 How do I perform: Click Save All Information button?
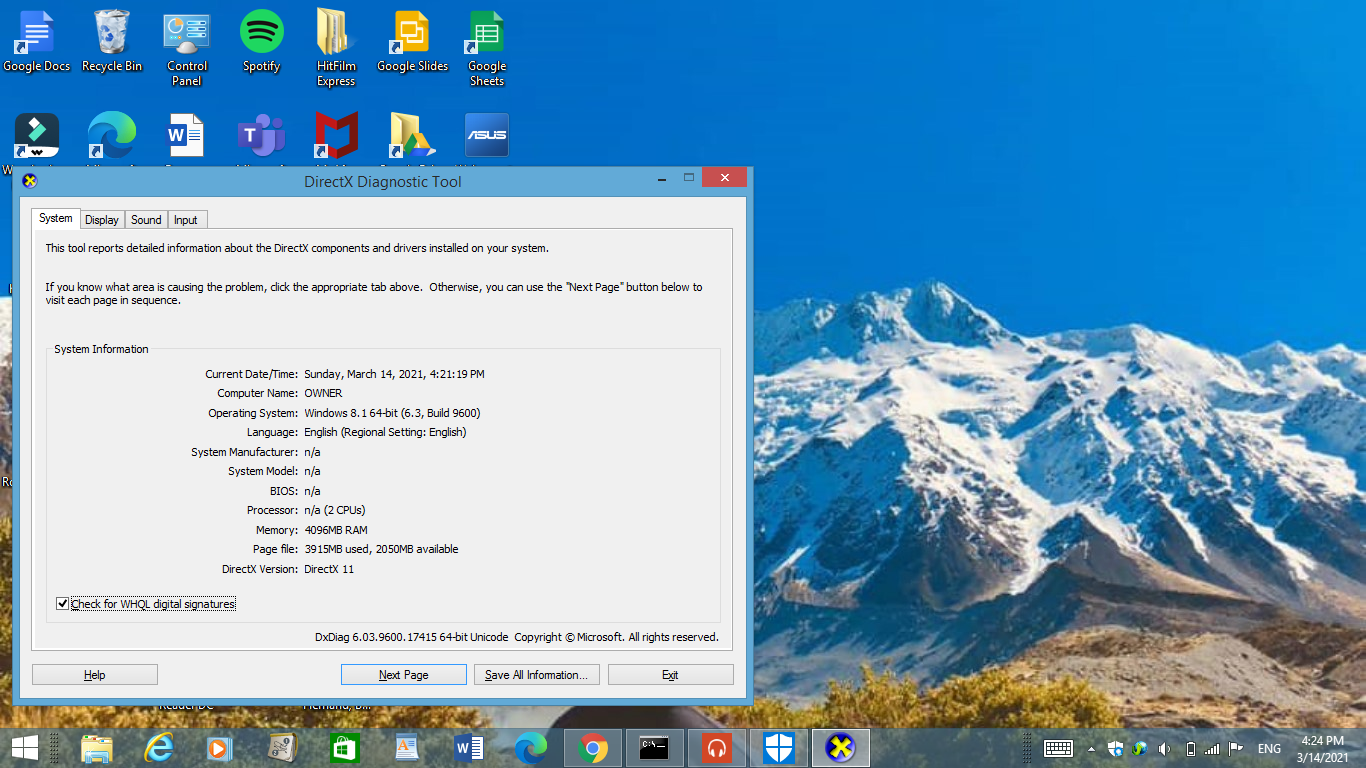(x=536, y=674)
